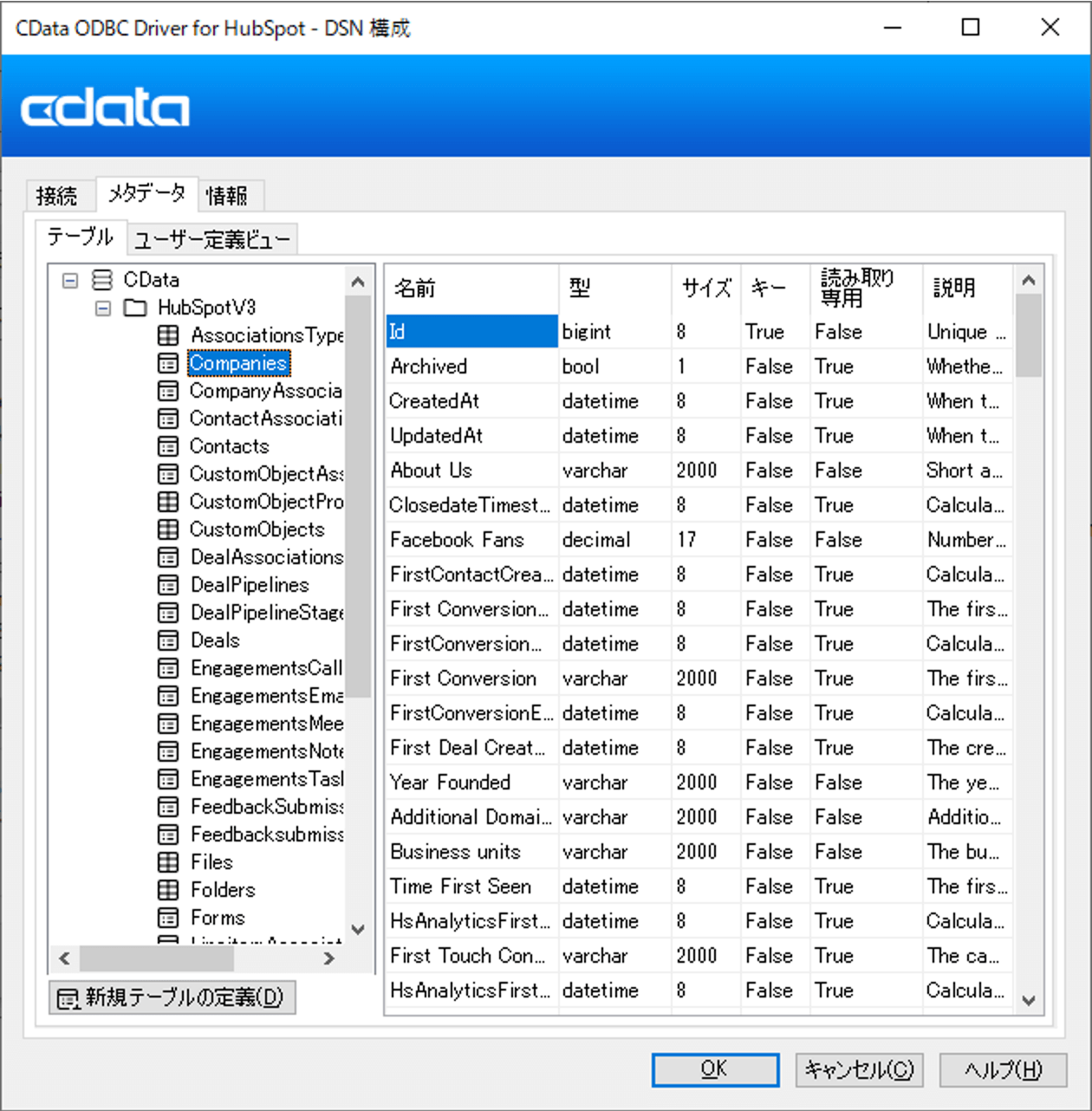This screenshot has width=1092, height=1111.
Task: Click the Files table icon
Action: click(168, 862)
